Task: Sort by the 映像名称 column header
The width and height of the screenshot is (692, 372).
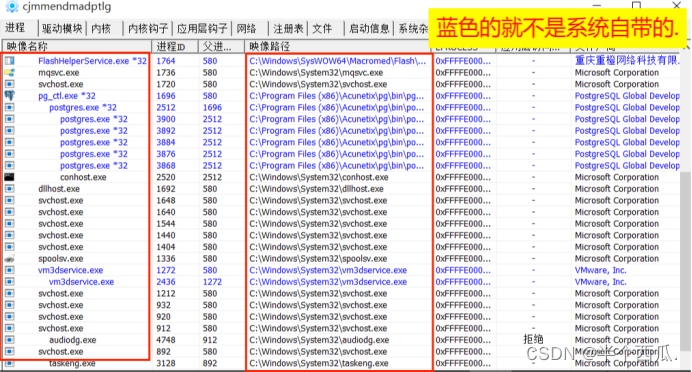Action: [x=77, y=46]
